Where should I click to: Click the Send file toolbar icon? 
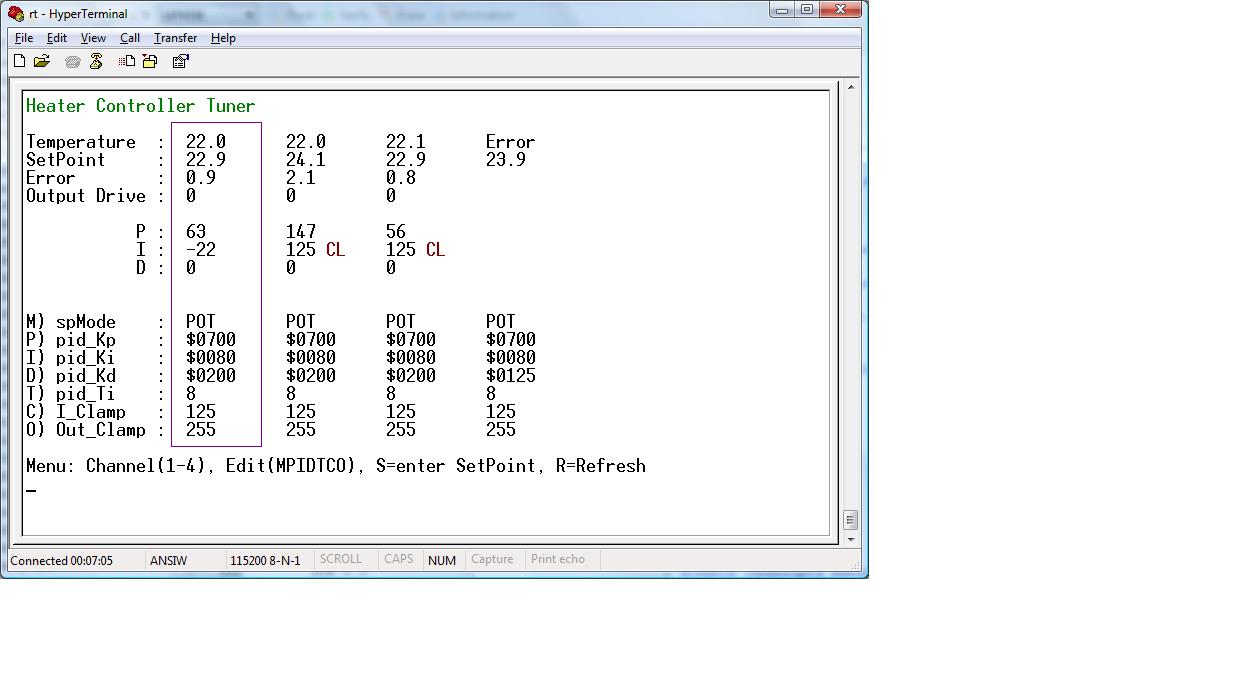click(127, 61)
